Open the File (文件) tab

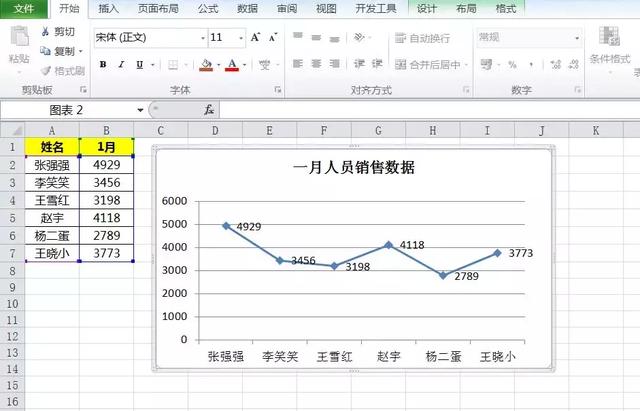pos(24,9)
